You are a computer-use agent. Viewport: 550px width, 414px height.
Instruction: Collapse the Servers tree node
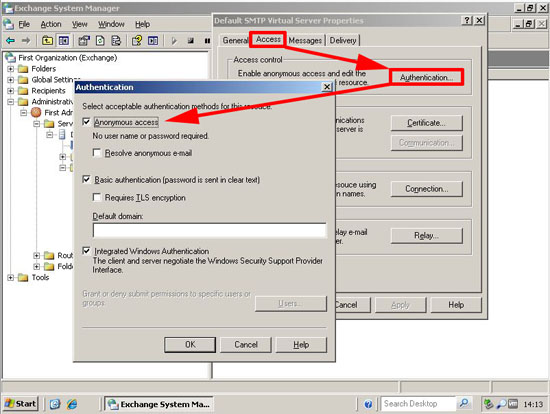[x=36, y=123]
